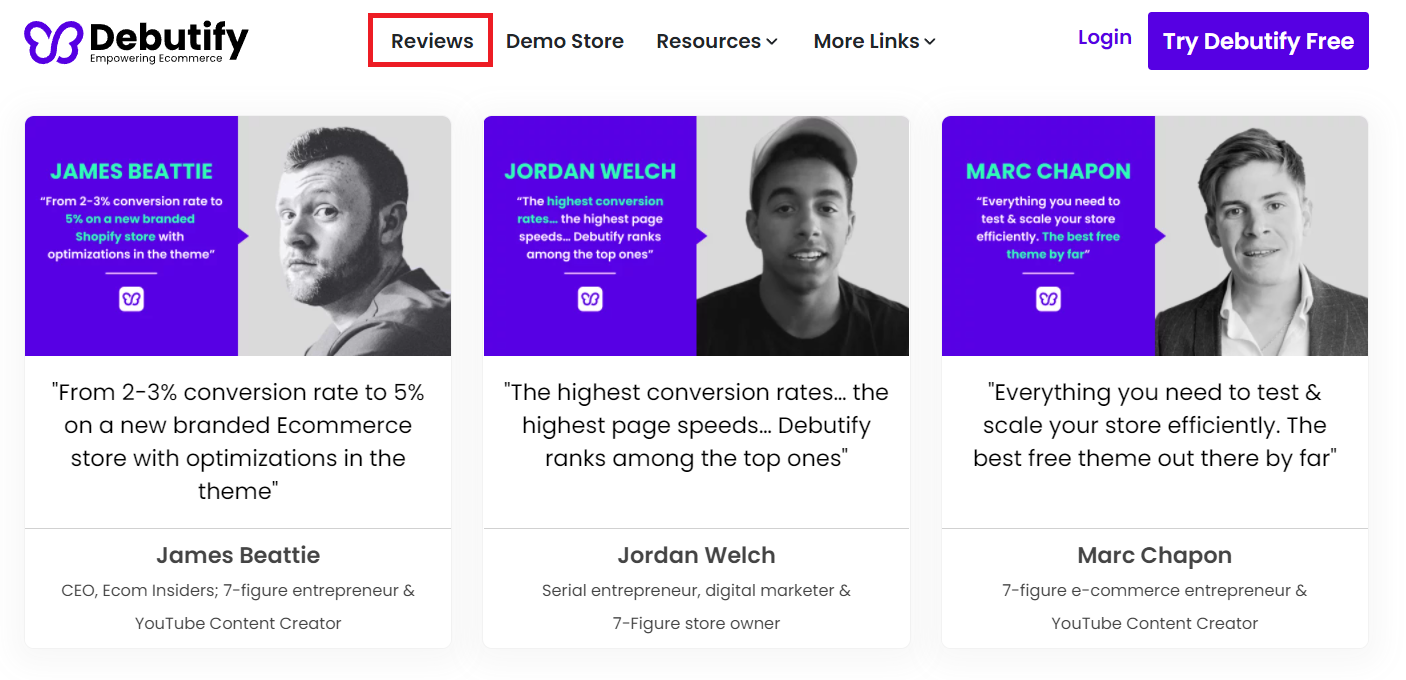The height and width of the screenshot is (680, 1406).
Task: Click the Login link
Action: point(1104,37)
